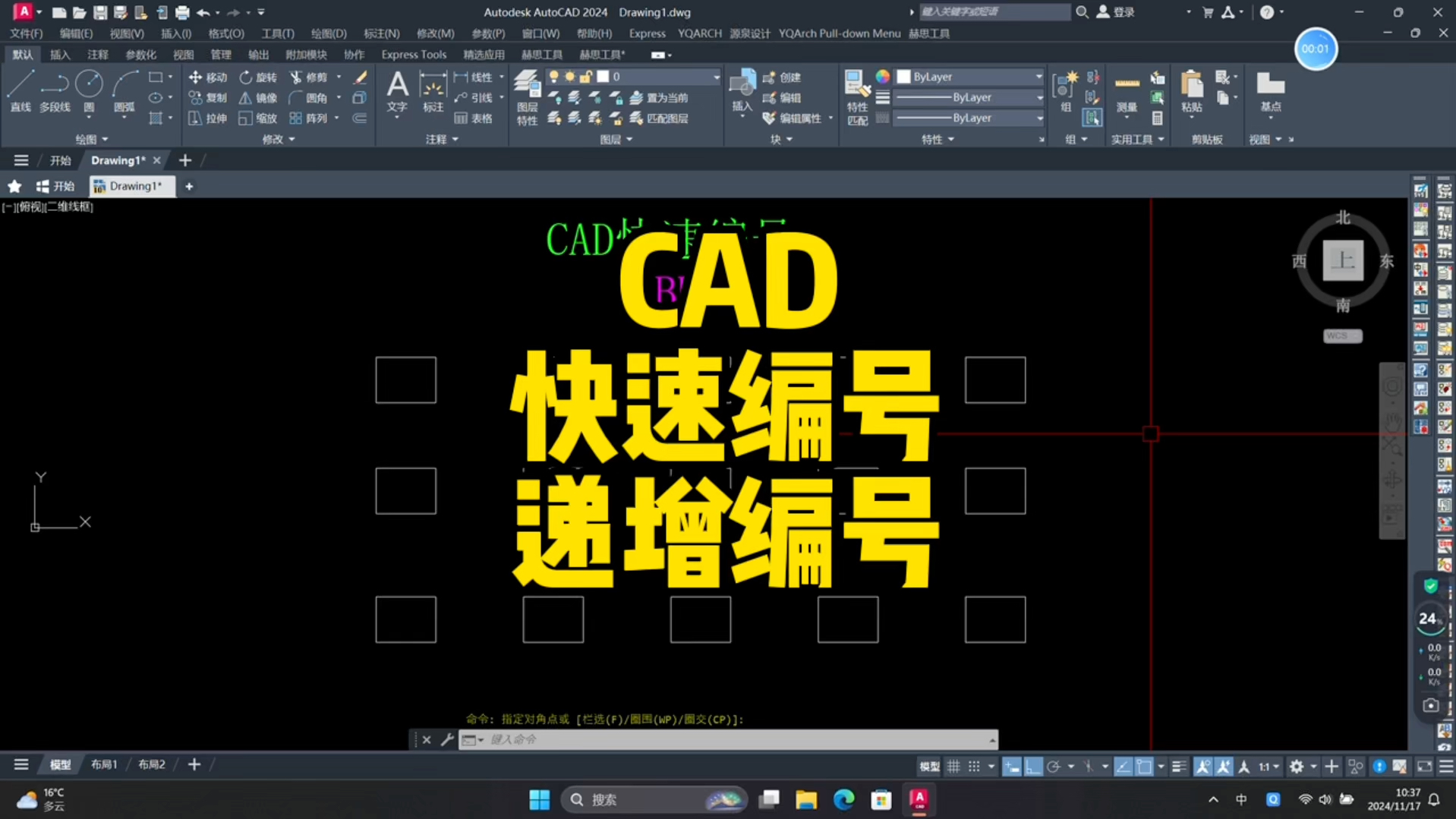Toggle grid display in the status bar
The image size is (1456, 819).
pos(954,766)
